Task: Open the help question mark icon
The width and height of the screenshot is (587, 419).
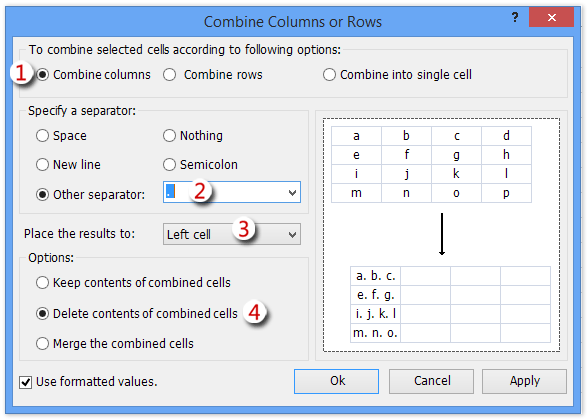Action: coord(515,17)
